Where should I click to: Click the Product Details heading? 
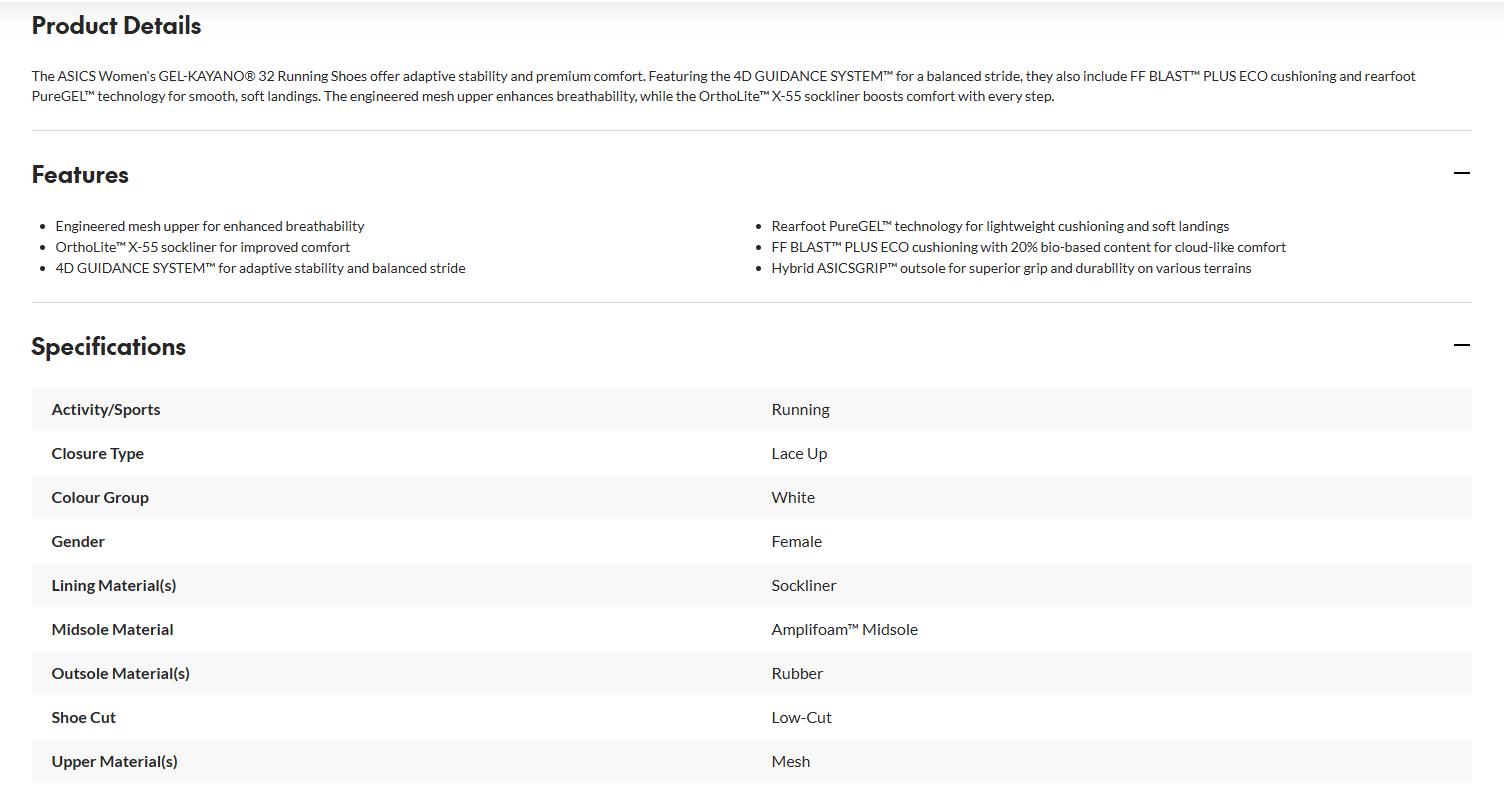pyautogui.click(x=116, y=26)
